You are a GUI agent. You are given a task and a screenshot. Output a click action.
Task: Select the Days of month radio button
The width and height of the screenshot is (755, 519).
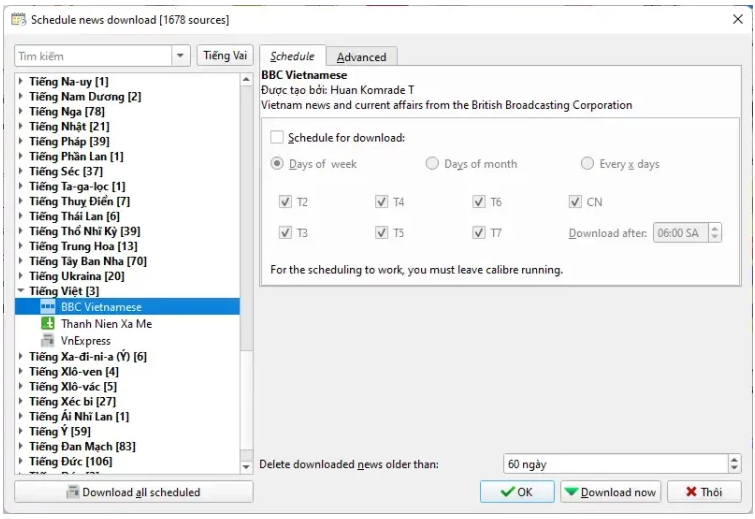(x=432, y=164)
